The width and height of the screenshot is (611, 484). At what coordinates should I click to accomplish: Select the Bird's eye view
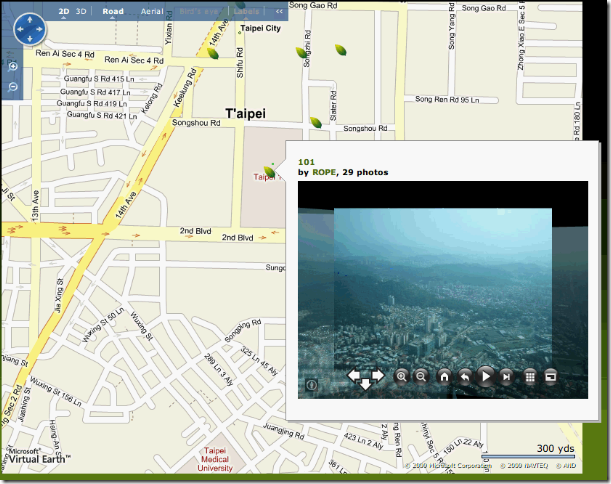(x=199, y=11)
